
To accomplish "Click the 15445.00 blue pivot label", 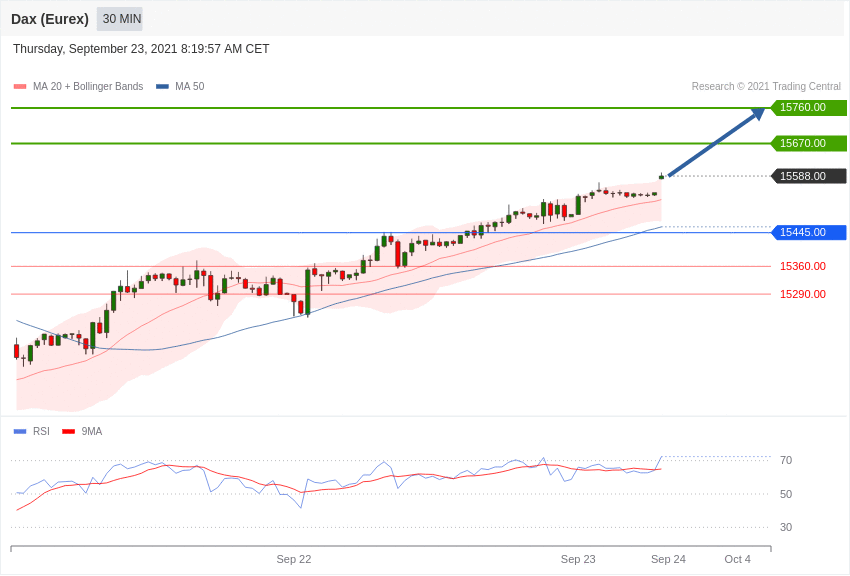I will coord(808,232).
